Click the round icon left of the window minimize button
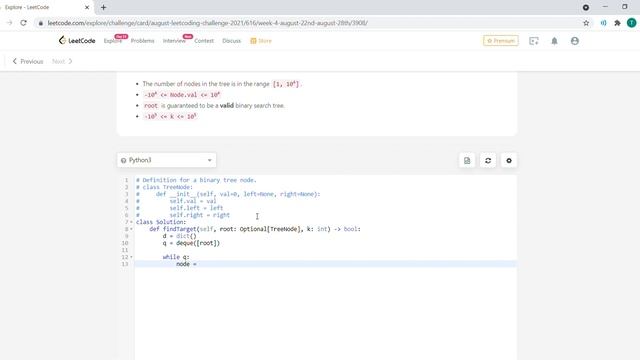Viewport: 640px width, 360px height. pos(586,7)
